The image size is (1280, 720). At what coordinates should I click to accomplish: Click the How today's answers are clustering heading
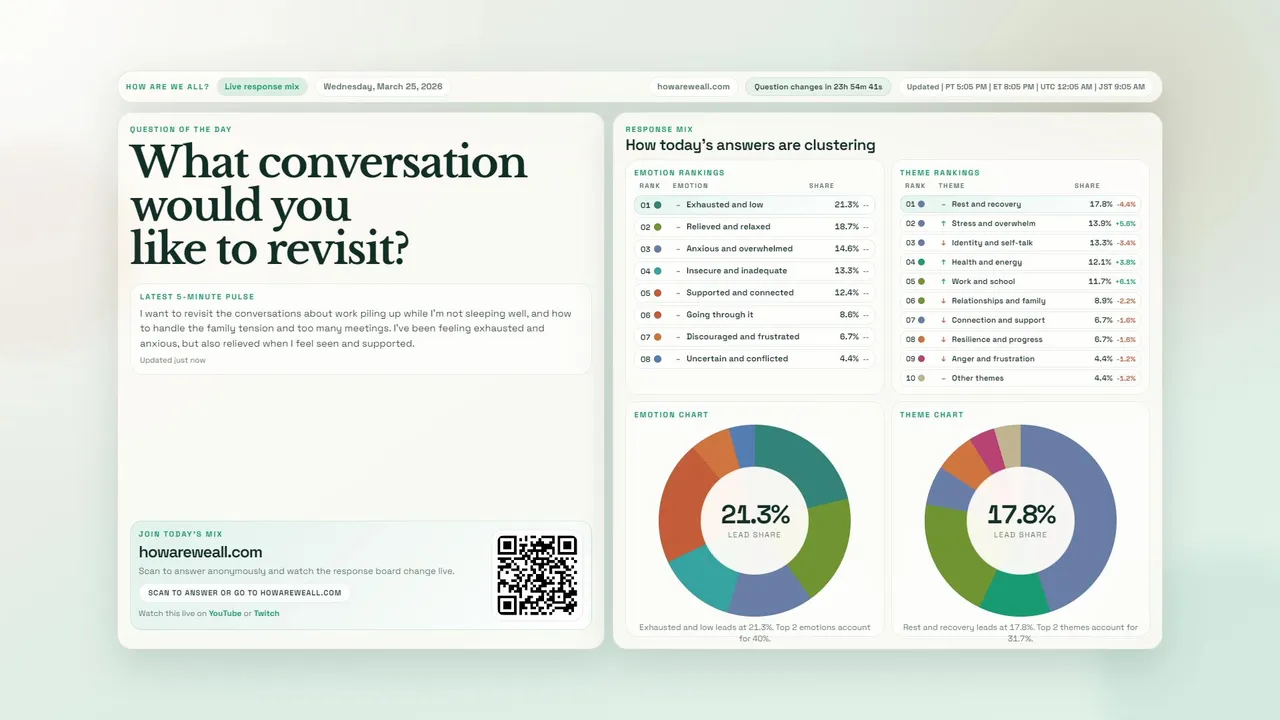click(x=750, y=145)
